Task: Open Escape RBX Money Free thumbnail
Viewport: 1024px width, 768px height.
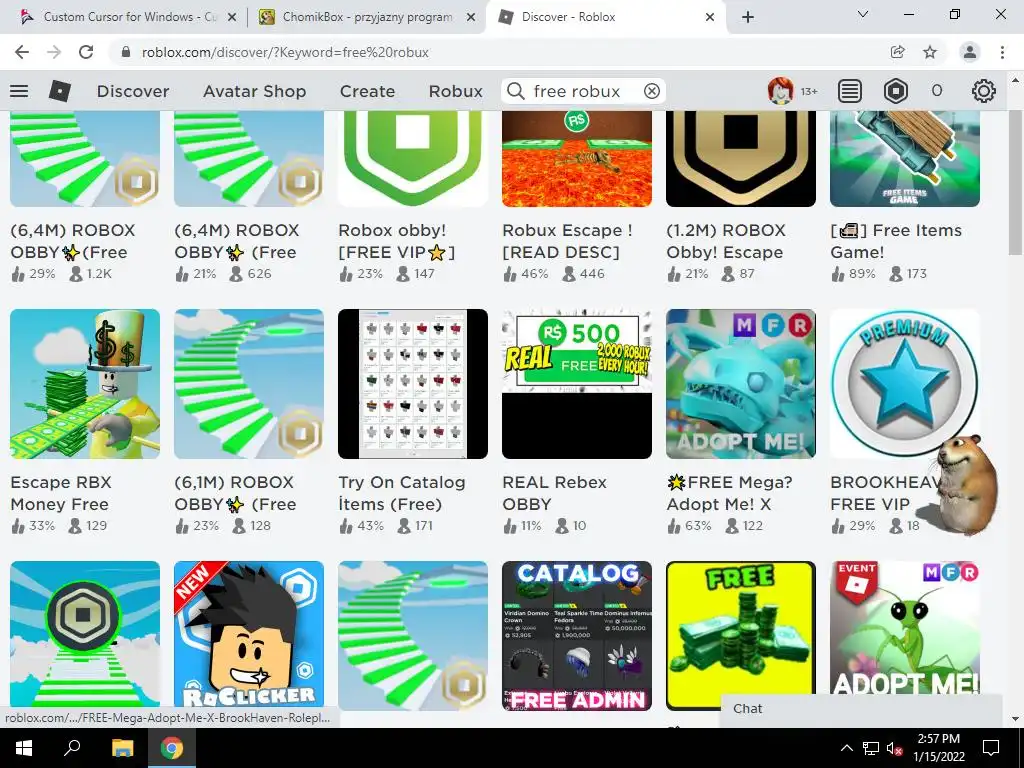Action: 85,384
